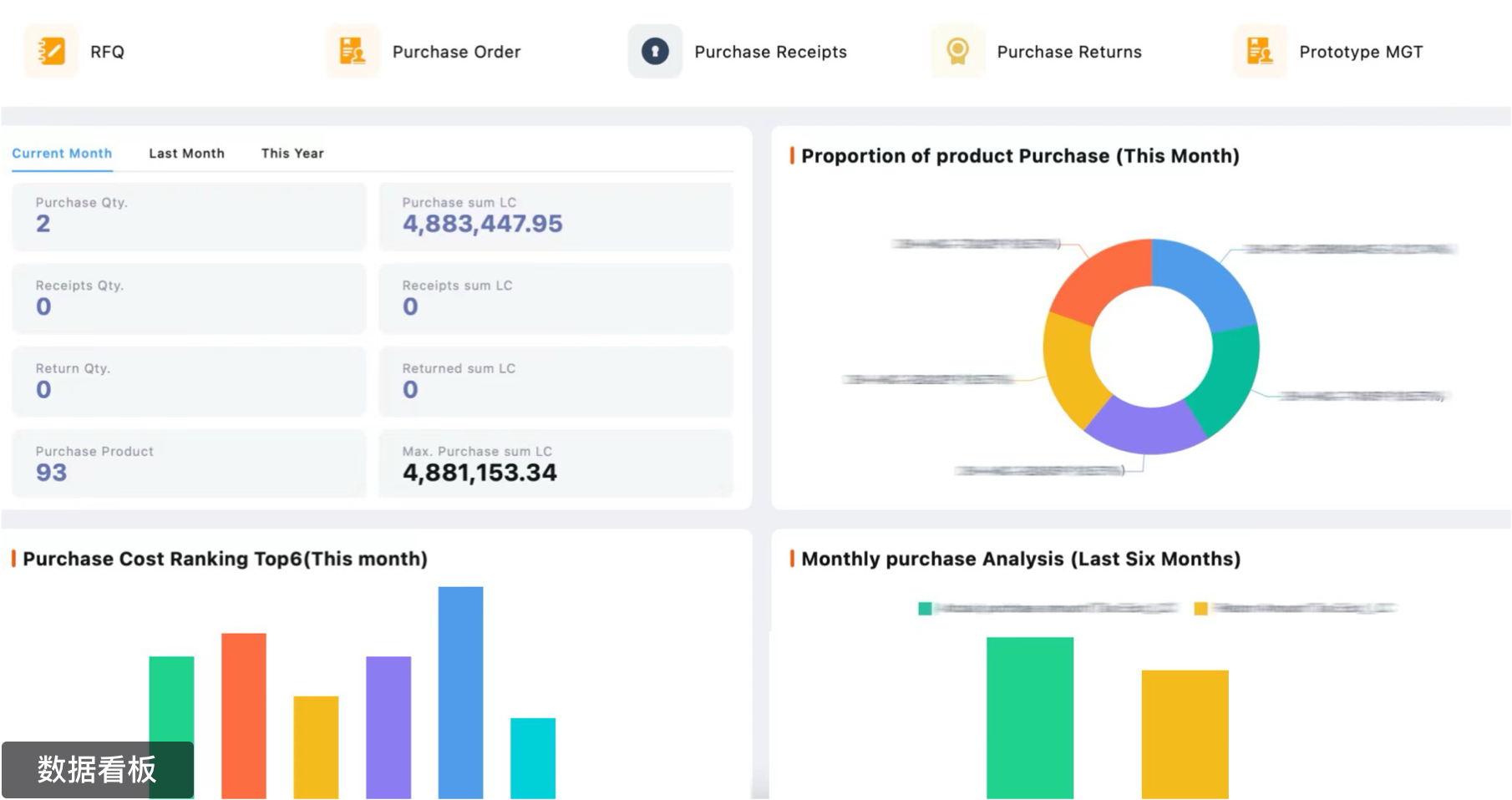
Task: Select the Purchase Returns medal icon
Action: (957, 52)
